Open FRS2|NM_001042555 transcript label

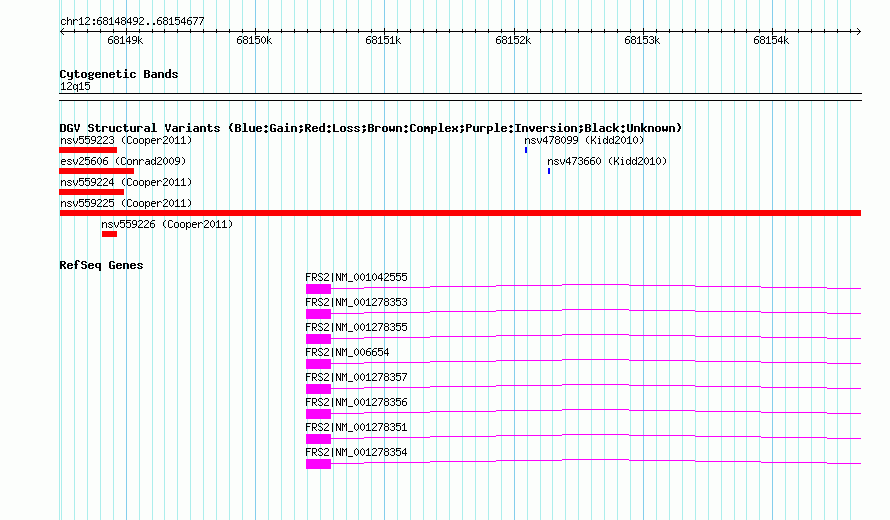pos(356,277)
